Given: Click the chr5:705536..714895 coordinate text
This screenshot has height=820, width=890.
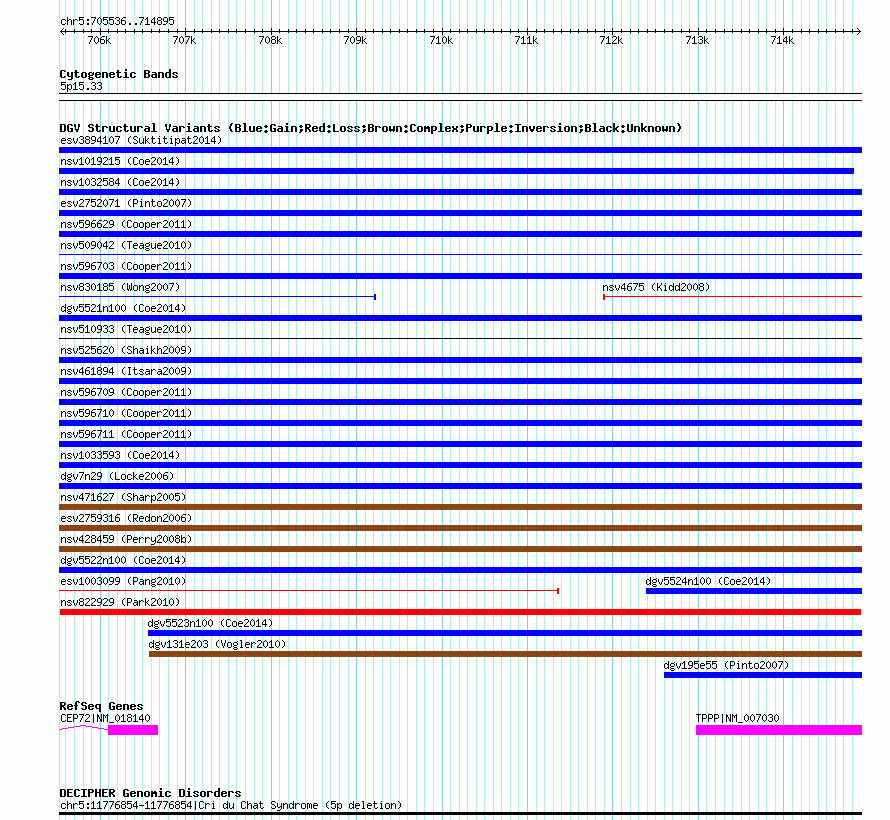Looking at the screenshot, I should (x=117, y=22).
